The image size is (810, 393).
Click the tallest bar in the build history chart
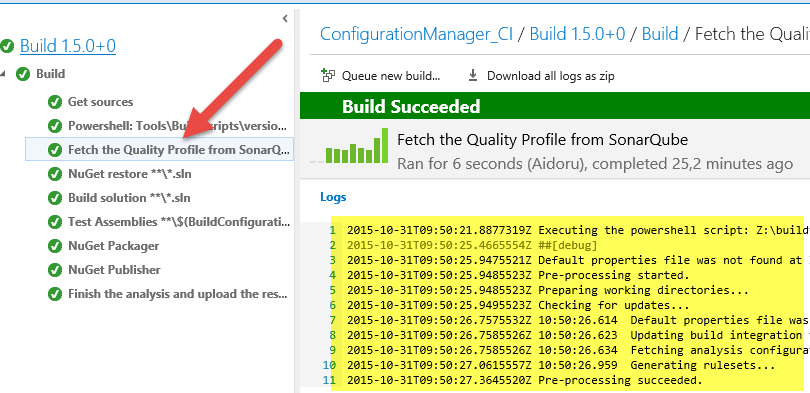click(x=384, y=145)
